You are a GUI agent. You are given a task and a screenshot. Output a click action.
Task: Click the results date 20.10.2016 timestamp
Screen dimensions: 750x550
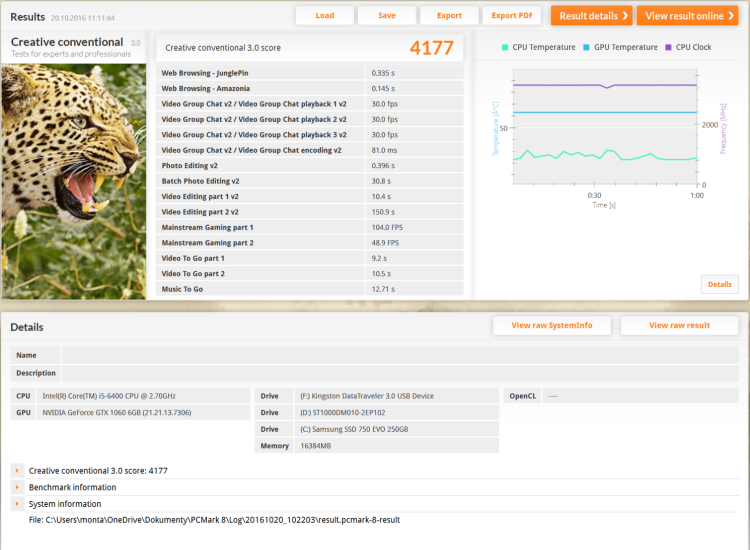click(83, 18)
